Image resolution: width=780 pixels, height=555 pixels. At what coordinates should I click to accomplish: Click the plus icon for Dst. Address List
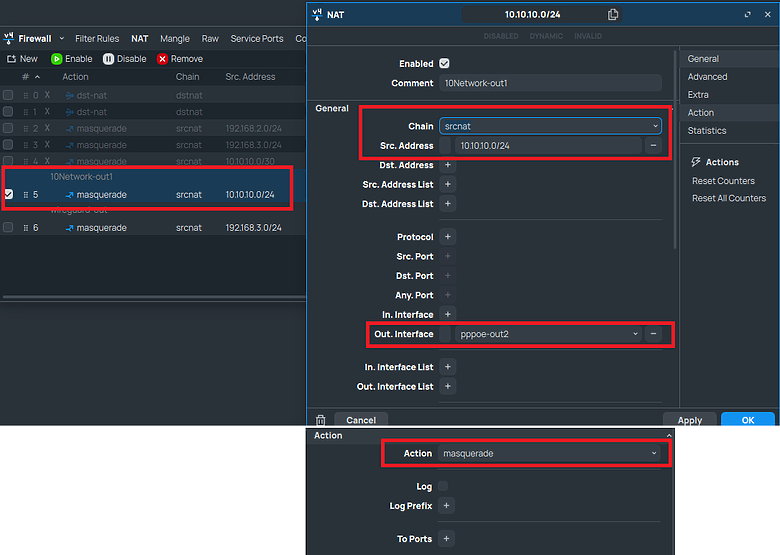[x=448, y=204]
